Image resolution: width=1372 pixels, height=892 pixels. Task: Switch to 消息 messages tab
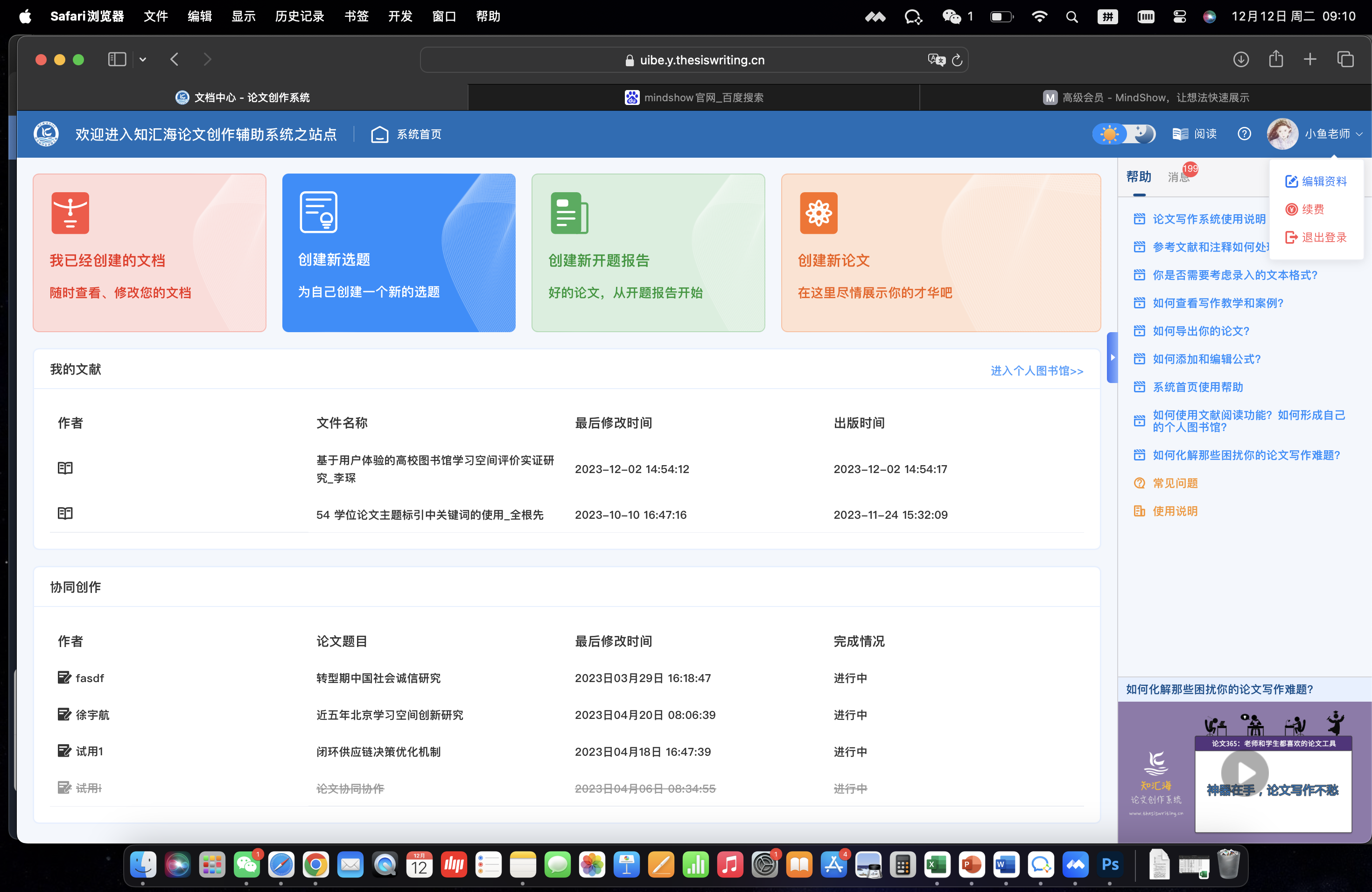1178,177
